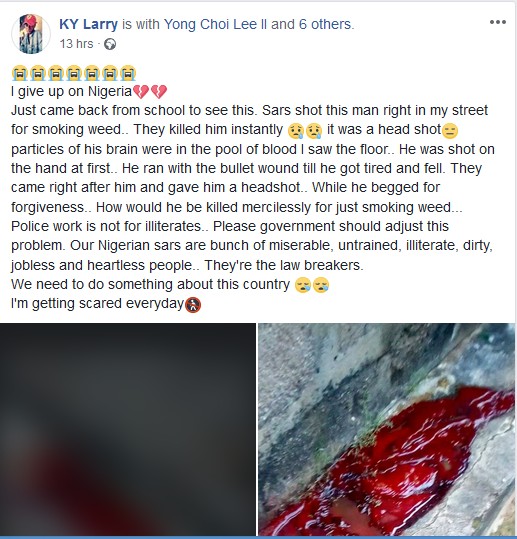
Task: Open the photo showing the red-stained pavement
Action: [x=387, y=429]
